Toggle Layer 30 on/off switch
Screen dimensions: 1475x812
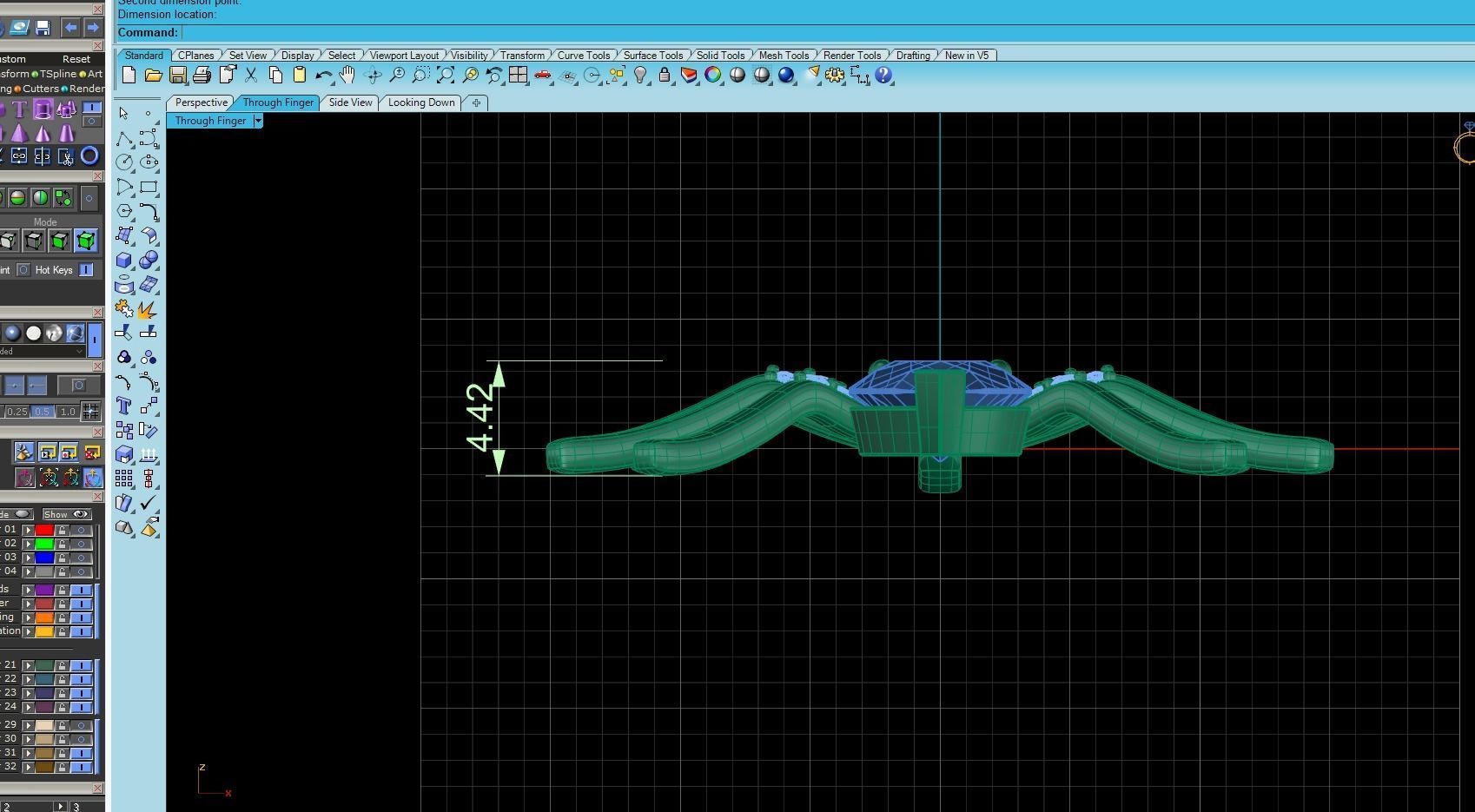pos(82,739)
